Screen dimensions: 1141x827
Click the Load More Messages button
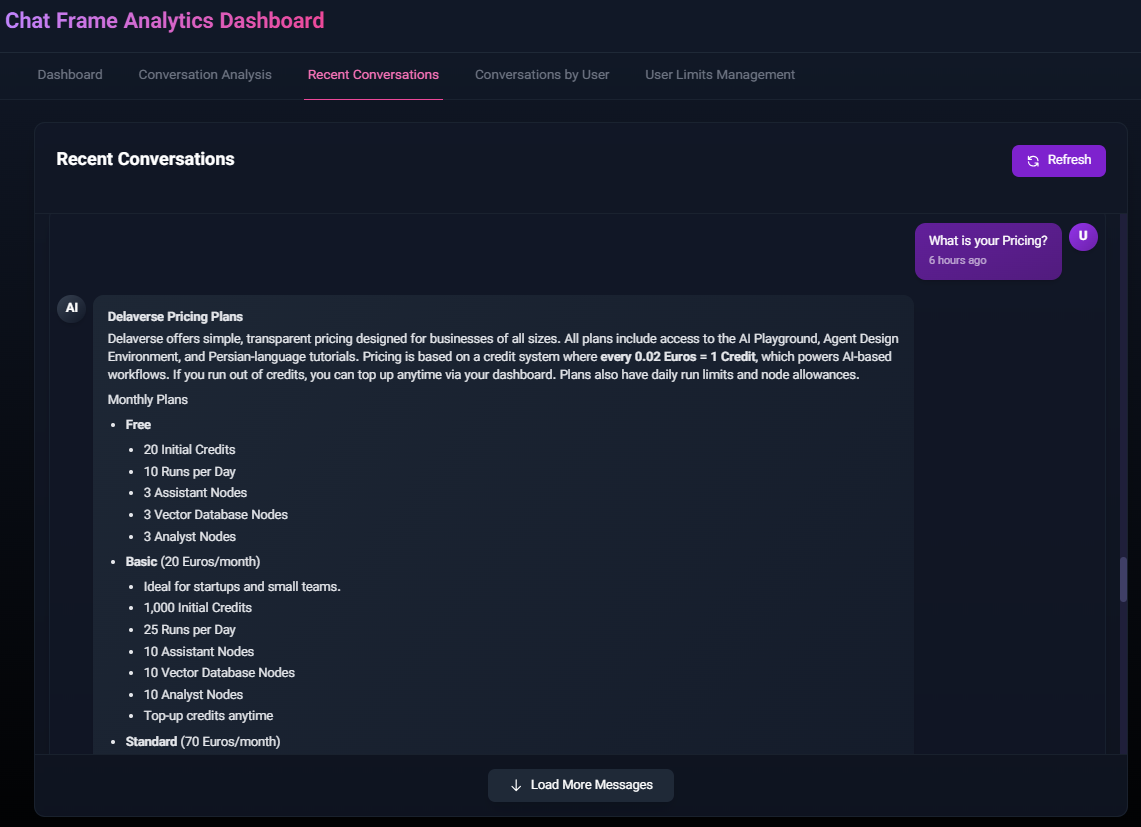(x=581, y=785)
